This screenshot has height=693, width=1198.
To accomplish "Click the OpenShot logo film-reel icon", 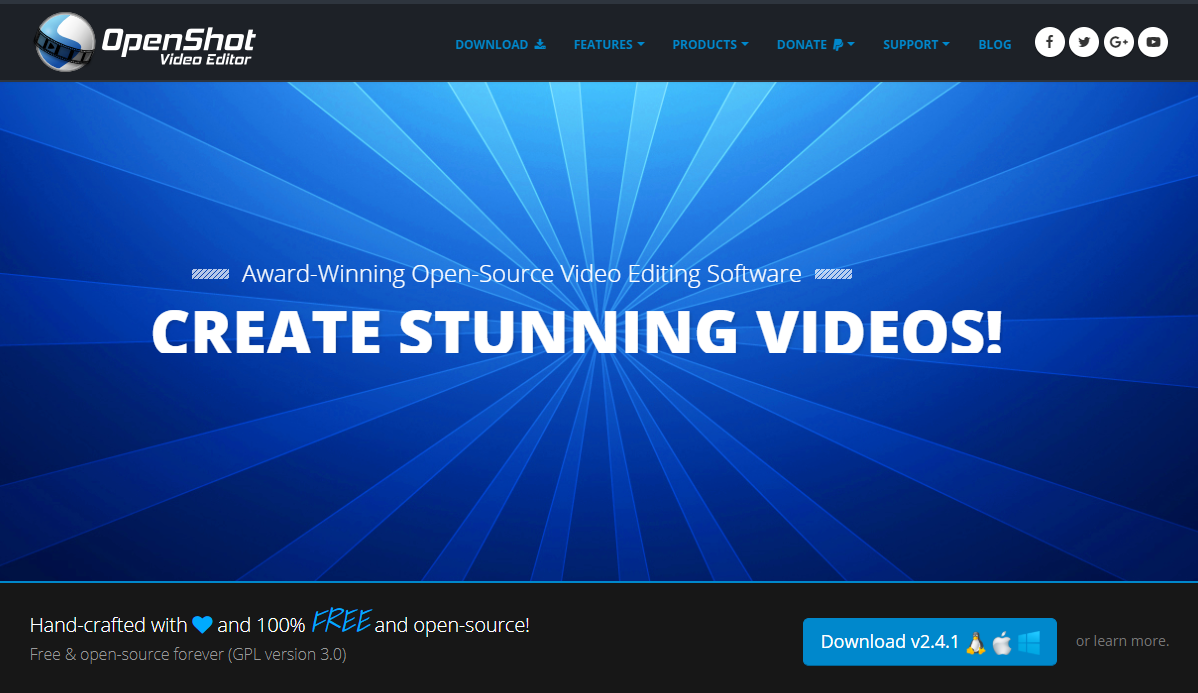I will point(64,43).
